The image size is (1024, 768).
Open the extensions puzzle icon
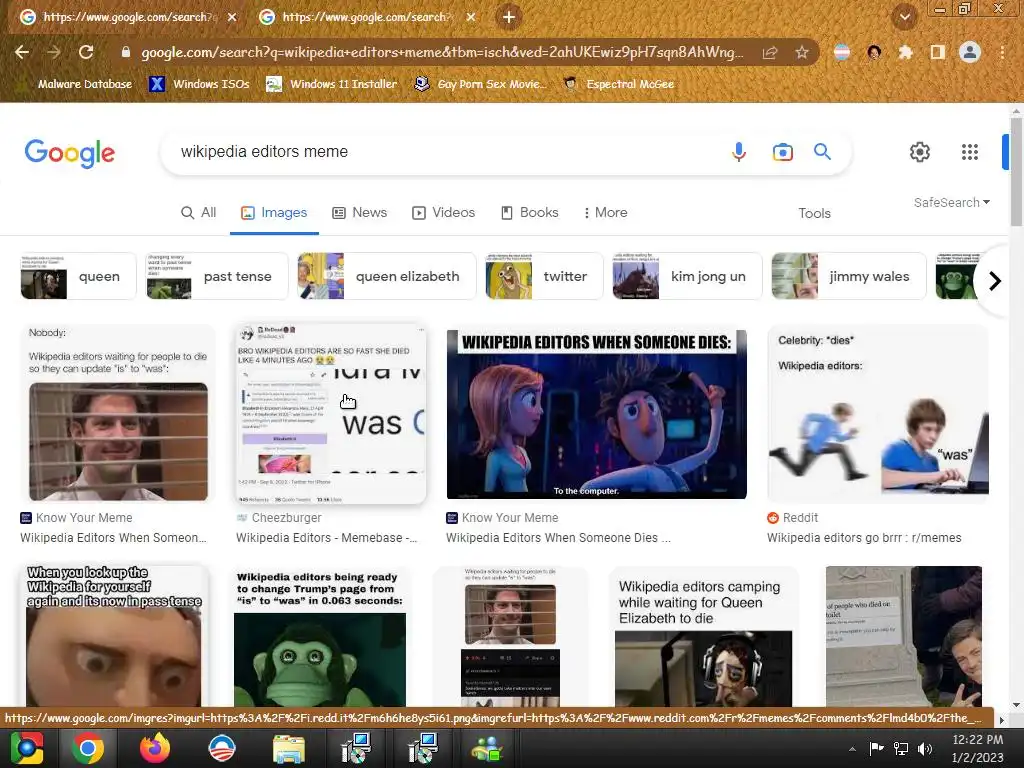[905, 52]
